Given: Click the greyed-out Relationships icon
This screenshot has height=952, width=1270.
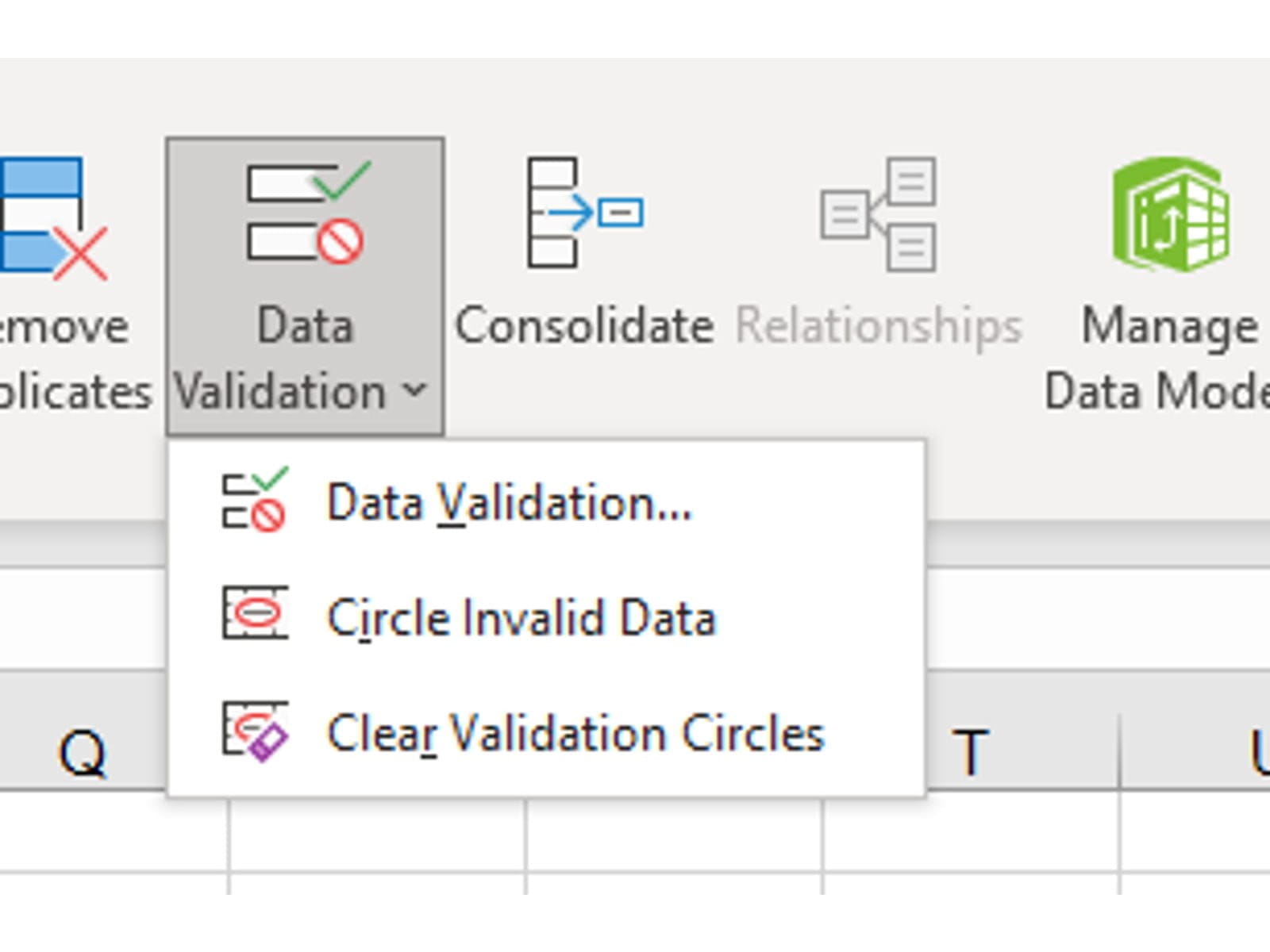Looking at the screenshot, I should 879,214.
